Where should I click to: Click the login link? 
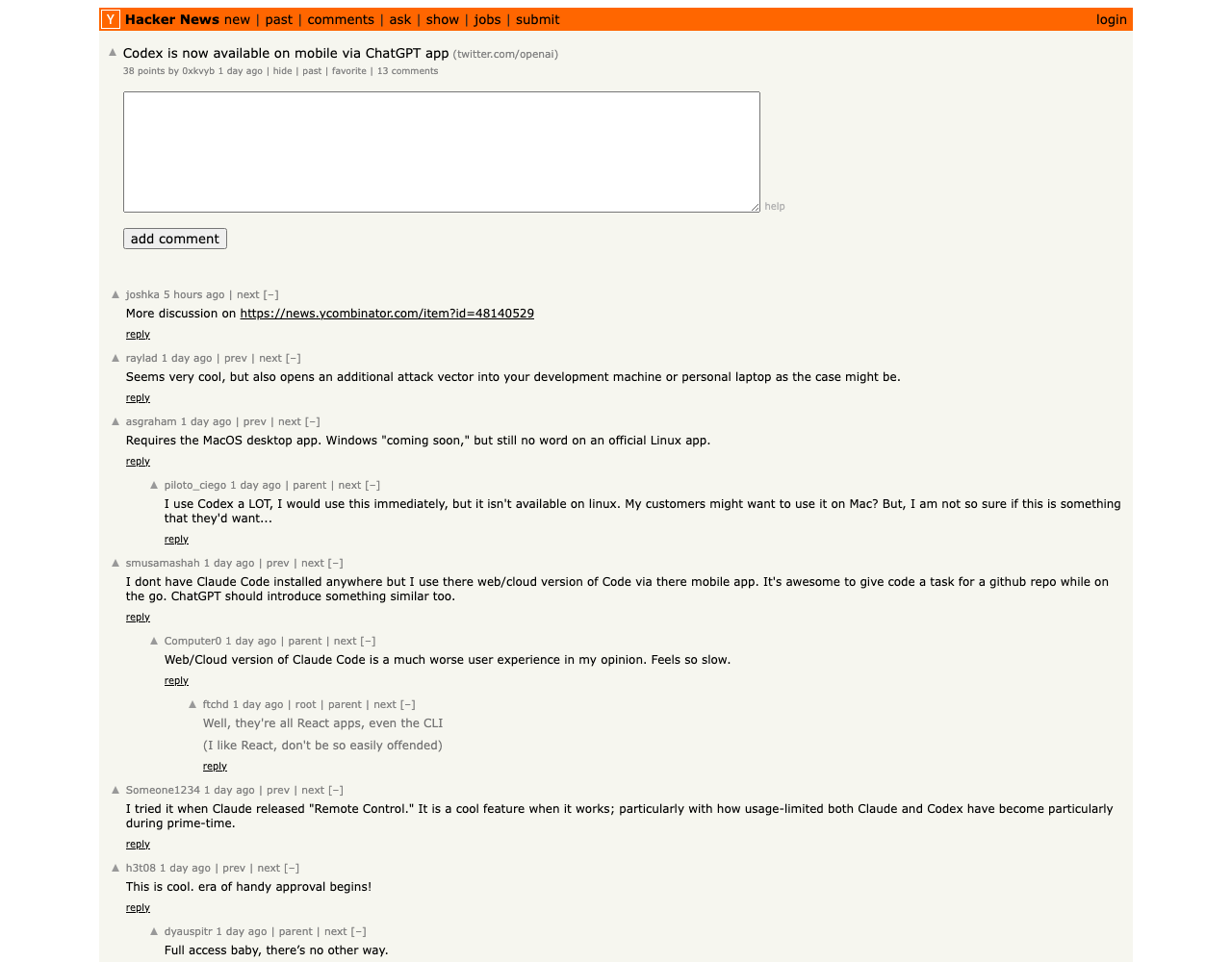(1111, 19)
